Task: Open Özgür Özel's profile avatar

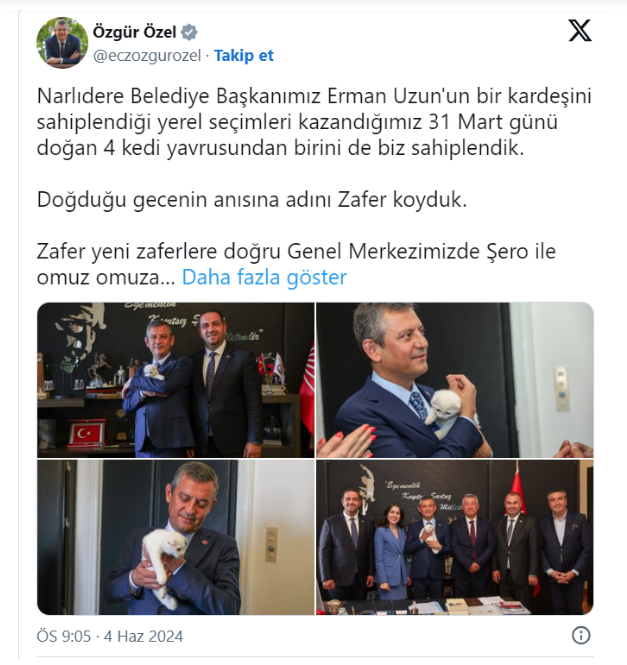Action: (62, 43)
